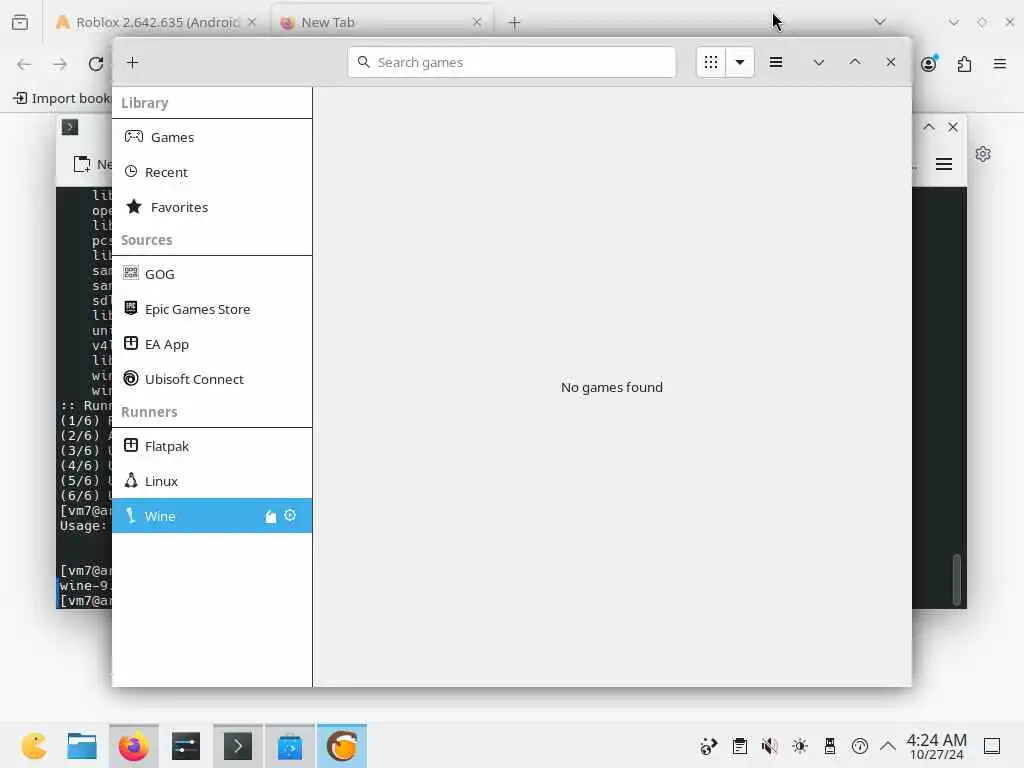Click the muted volume tray icon
The image size is (1024, 768).
coord(769,746)
